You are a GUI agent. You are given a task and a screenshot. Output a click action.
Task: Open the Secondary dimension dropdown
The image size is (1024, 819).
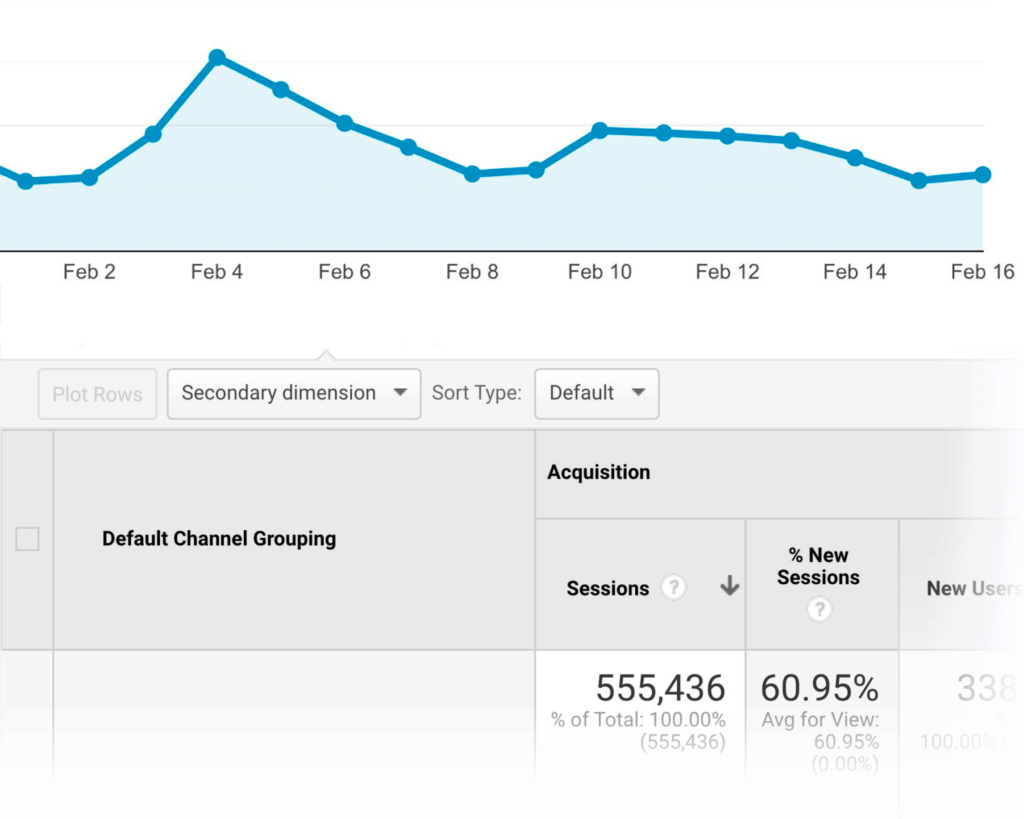pos(293,393)
